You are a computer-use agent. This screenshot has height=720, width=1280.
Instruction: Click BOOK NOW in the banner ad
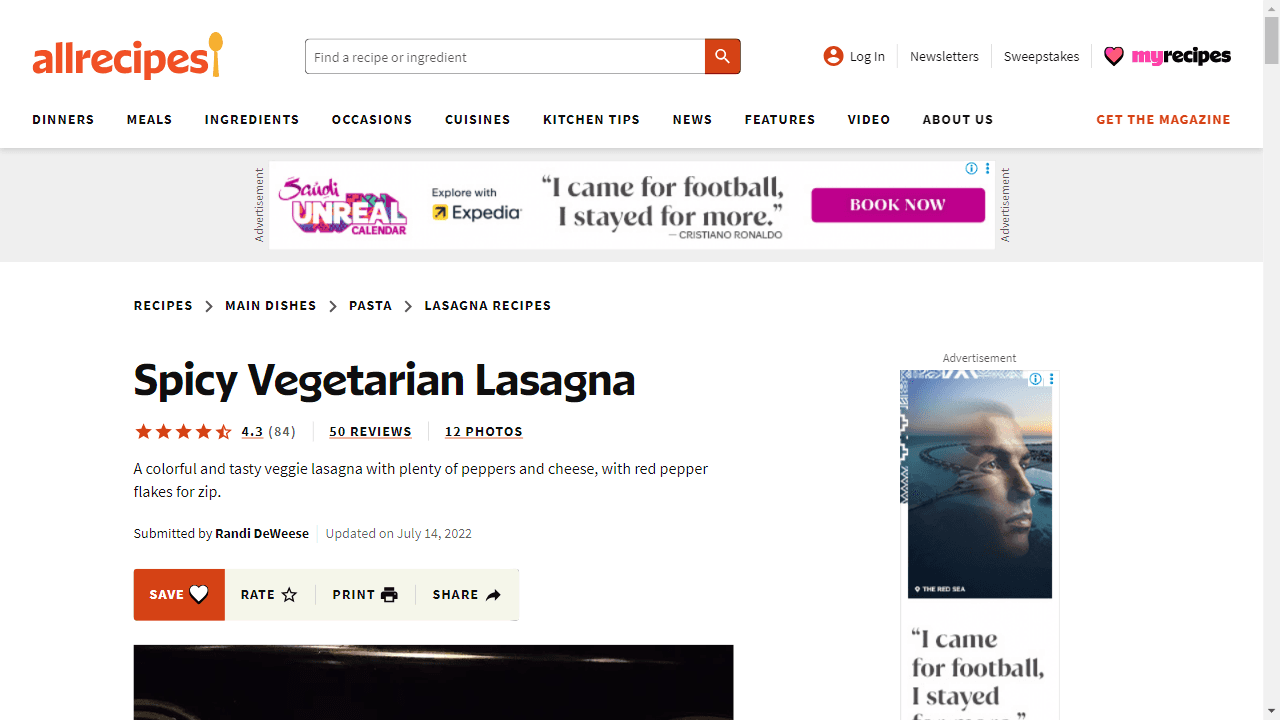point(898,205)
